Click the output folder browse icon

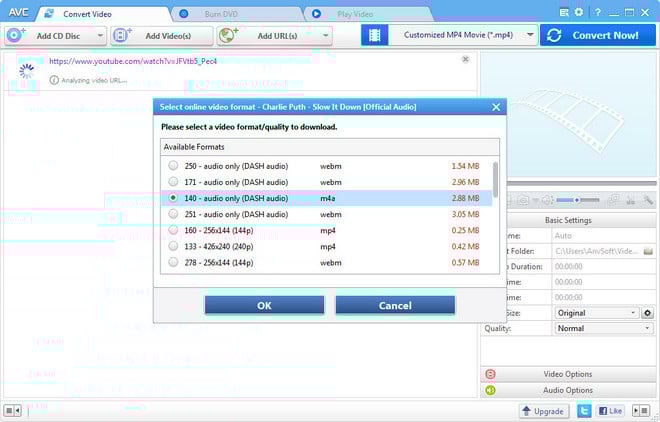tap(648, 251)
